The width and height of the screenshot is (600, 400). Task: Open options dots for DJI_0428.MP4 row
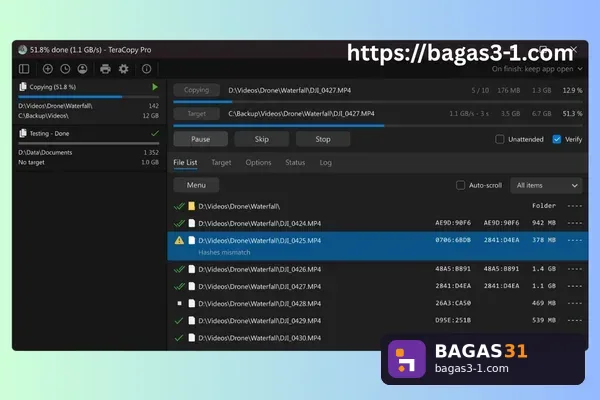coord(575,303)
